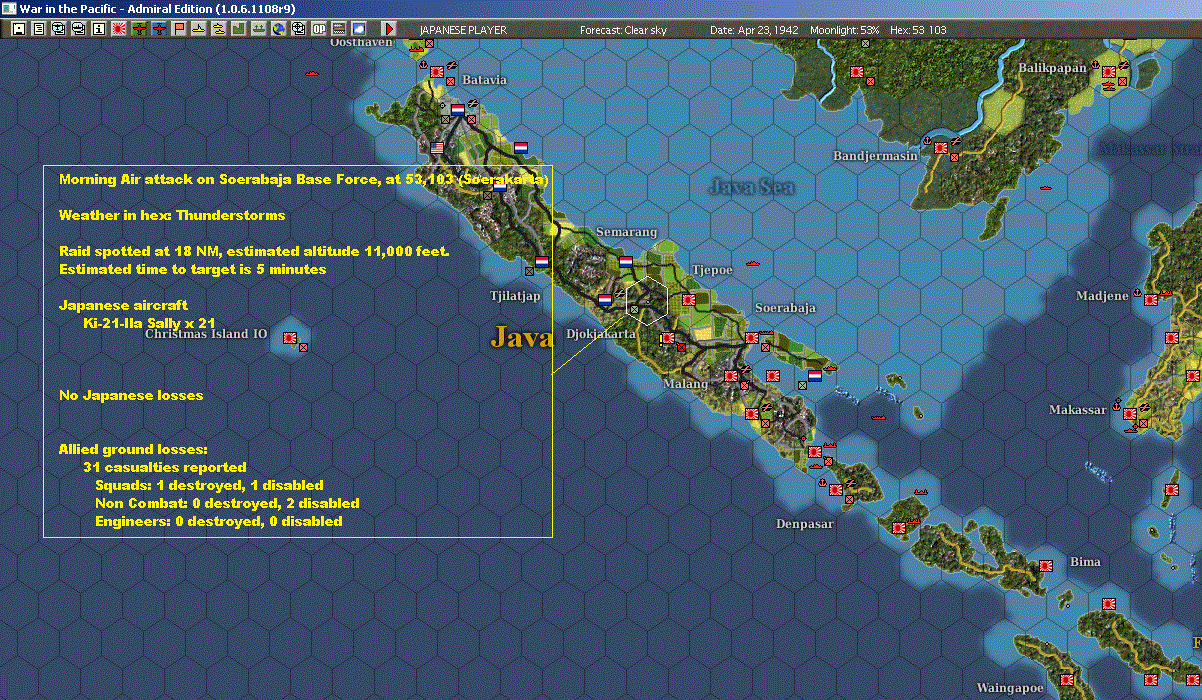The height and width of the screenshot is (700, 1202).
Task: Select Japanese flag base at Bima
Action: 1045,566
